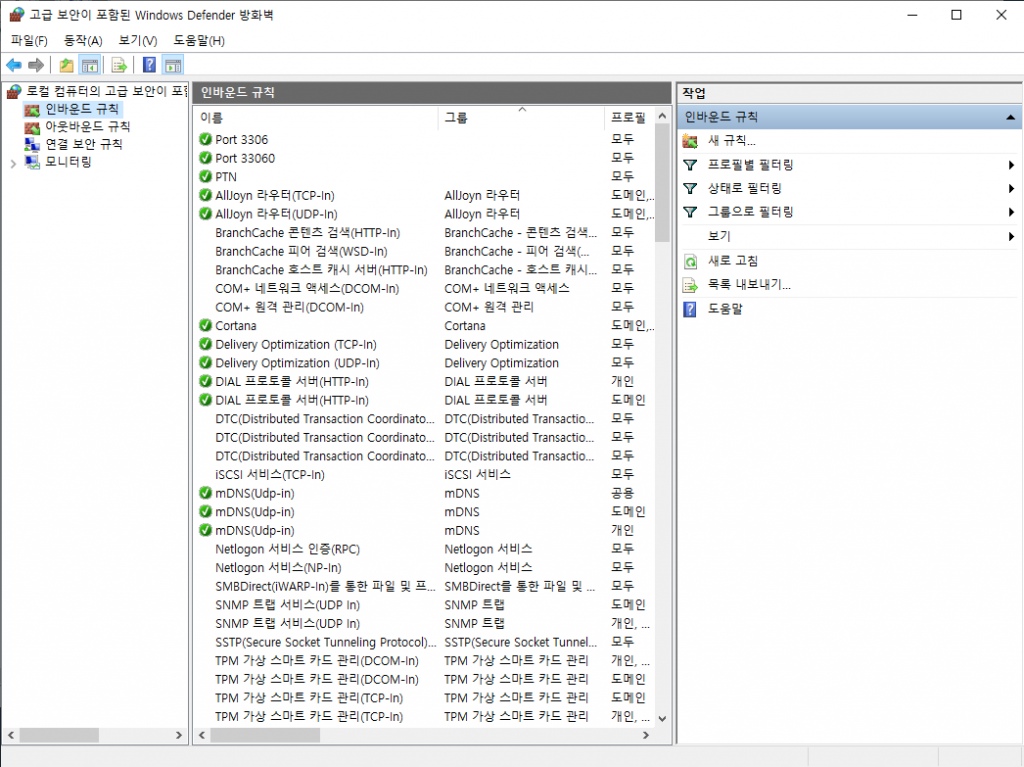Sort by the 프로필 column header
Image resolution: width=1024 pixels, height=767 pixels.
click(x=628, y=118)
